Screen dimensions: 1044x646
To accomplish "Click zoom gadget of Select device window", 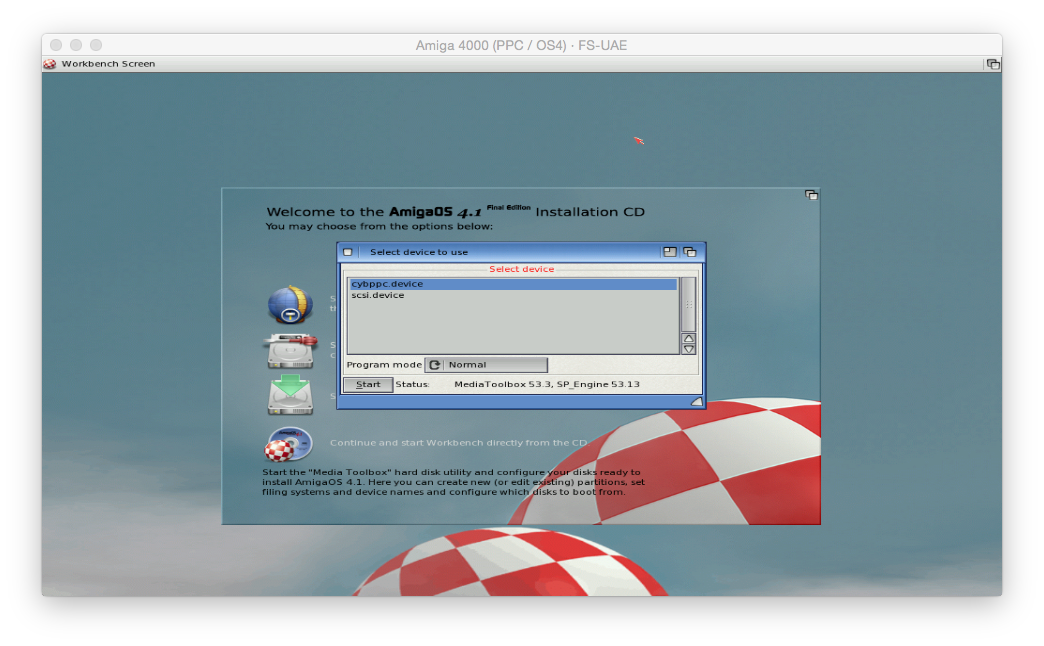I will (670, 252).
